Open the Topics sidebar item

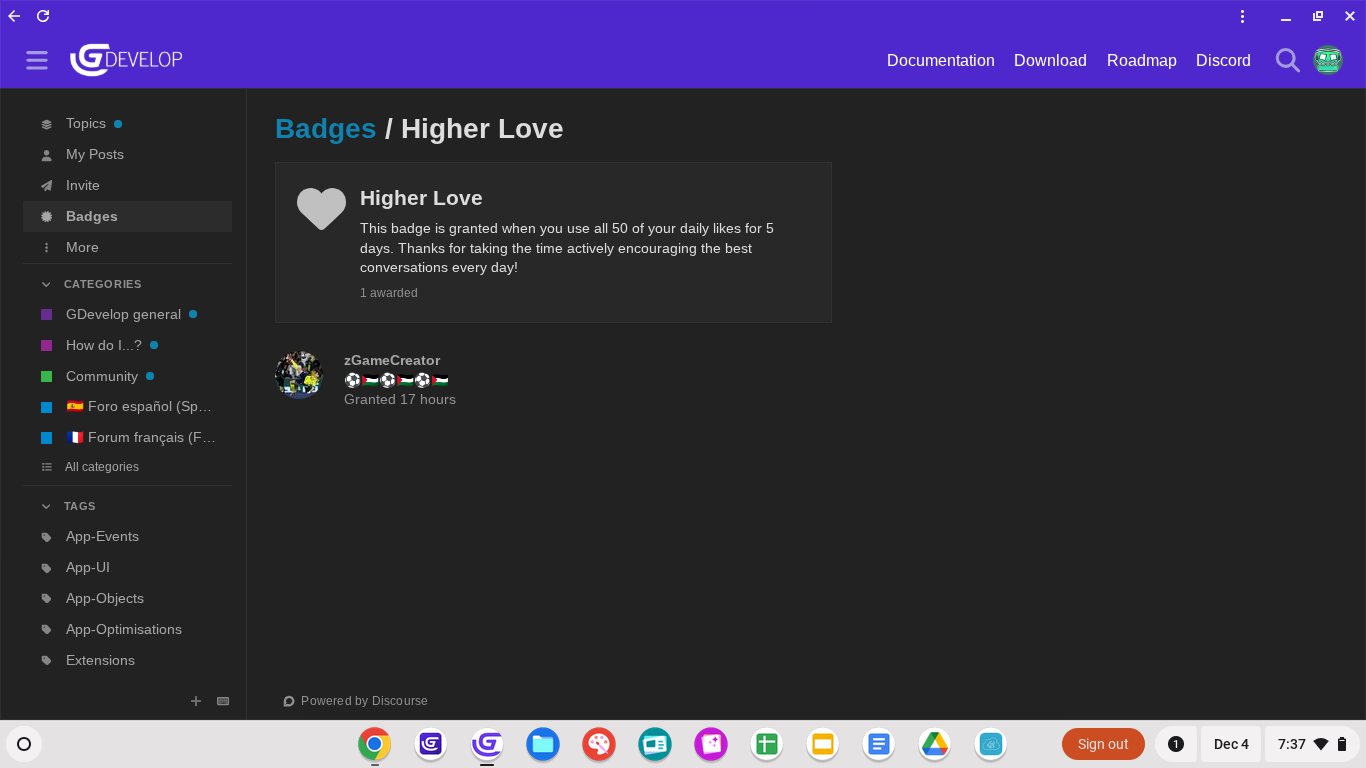pos(86,123)
